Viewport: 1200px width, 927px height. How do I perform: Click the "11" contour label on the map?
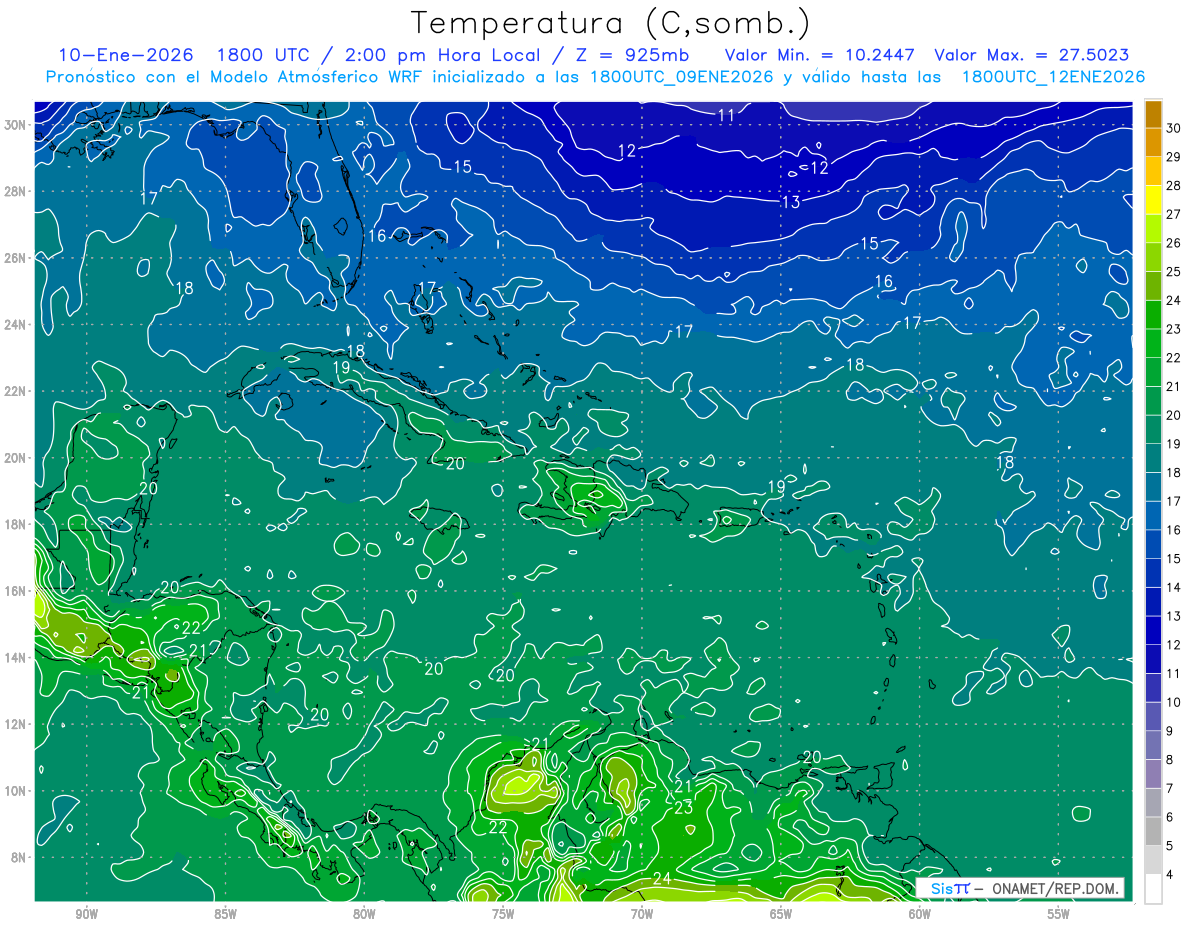point(726,116)
